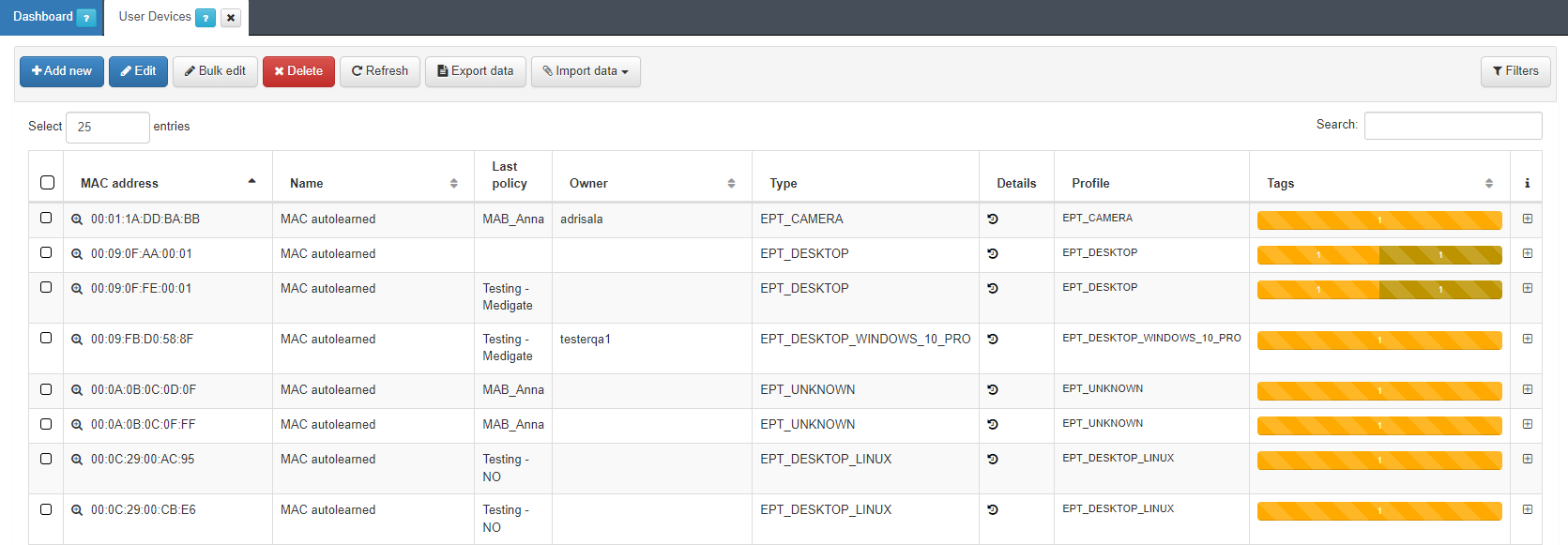1568x545 pixels.
Task: Check the row for 00:09:0F:FE:00:01
Action: pyautogui.click(x=46, y=287)
